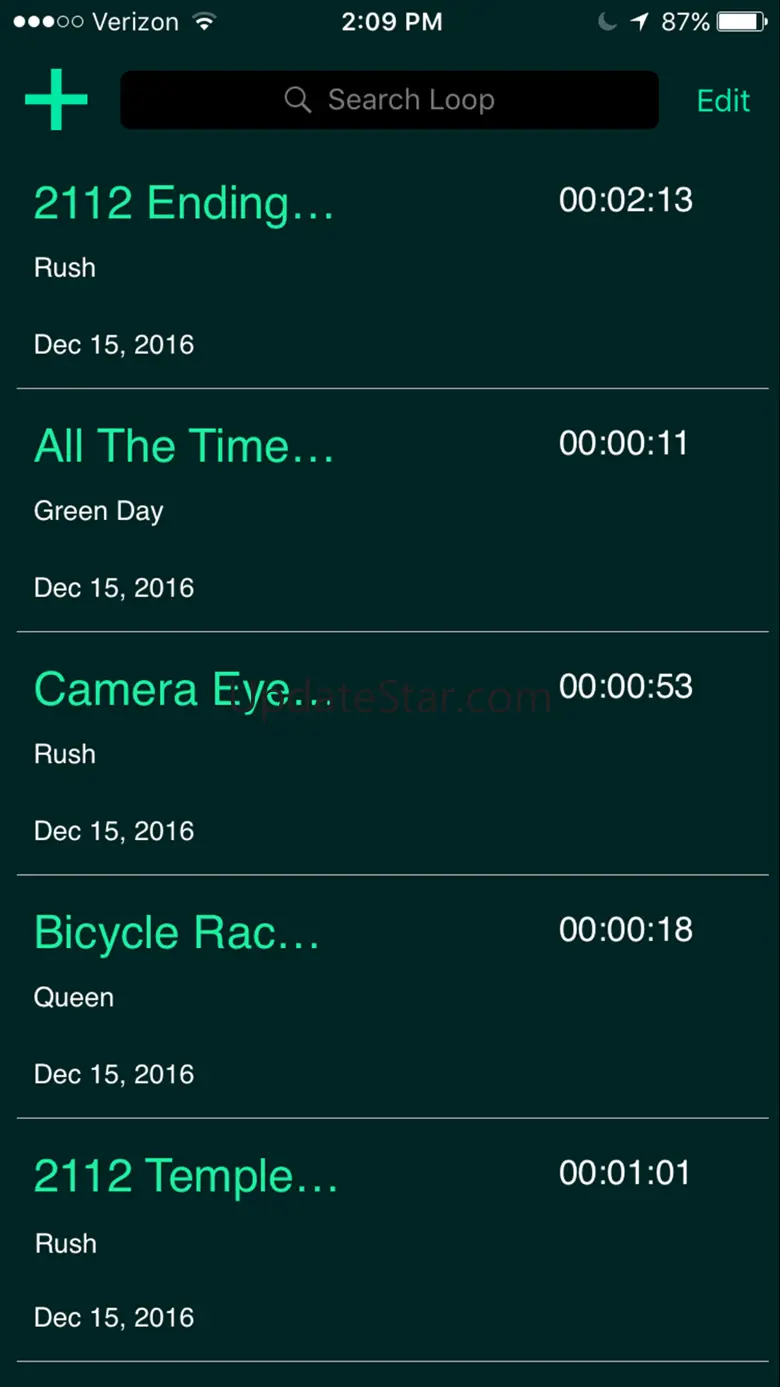Tap the 00:00:53 duration of Camera Eye
Image resolution: width=780 pixels, height=1387 pixels.
coord(626,686)
